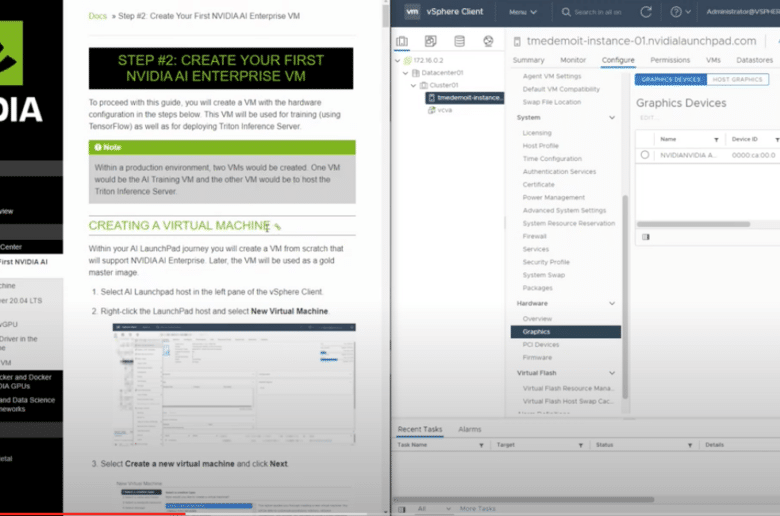
Task: Collapse the Virtual Flash section
Action: (x=612, y=373)
